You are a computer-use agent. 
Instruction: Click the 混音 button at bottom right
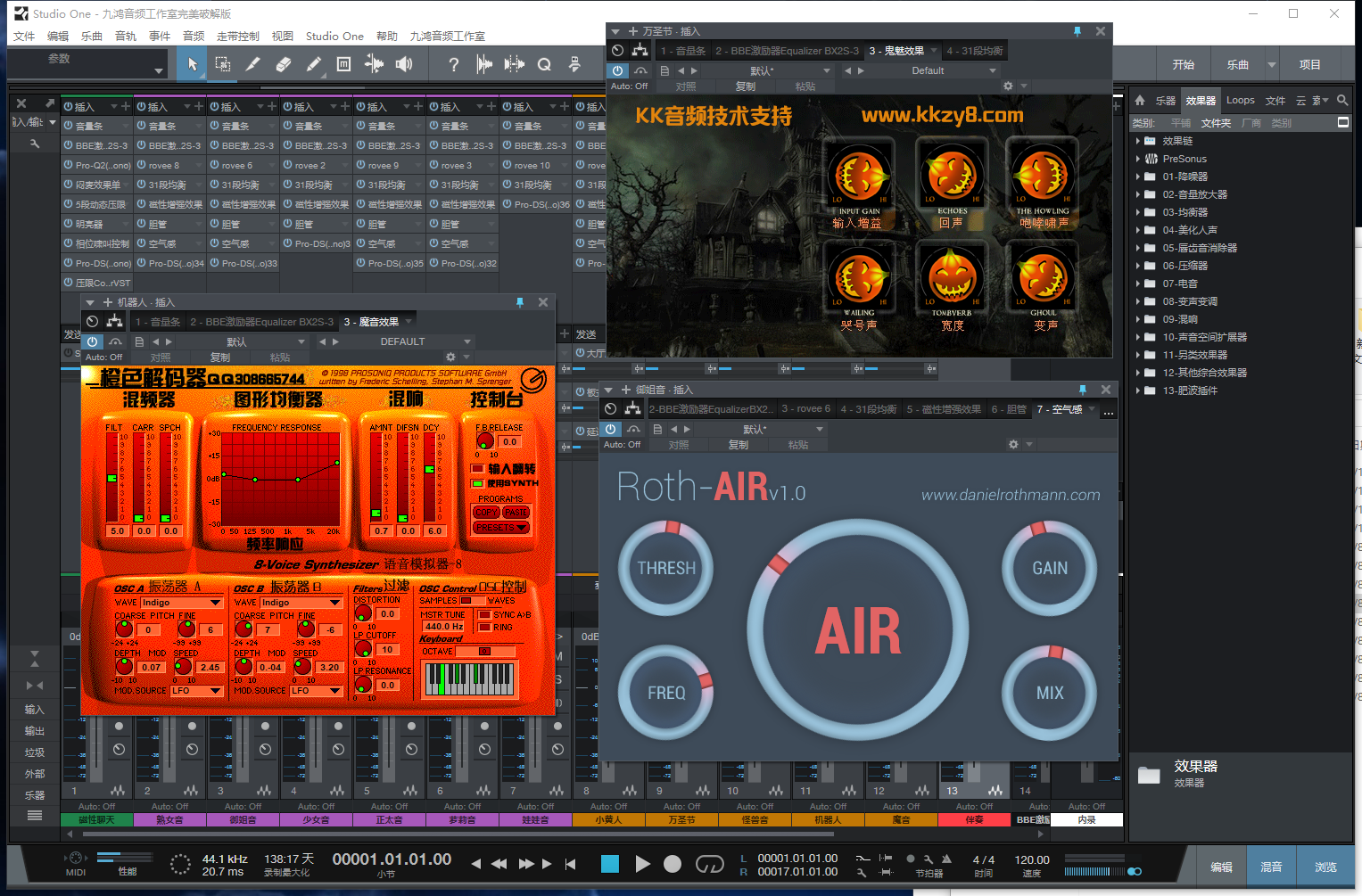[x=1271, y=867]
